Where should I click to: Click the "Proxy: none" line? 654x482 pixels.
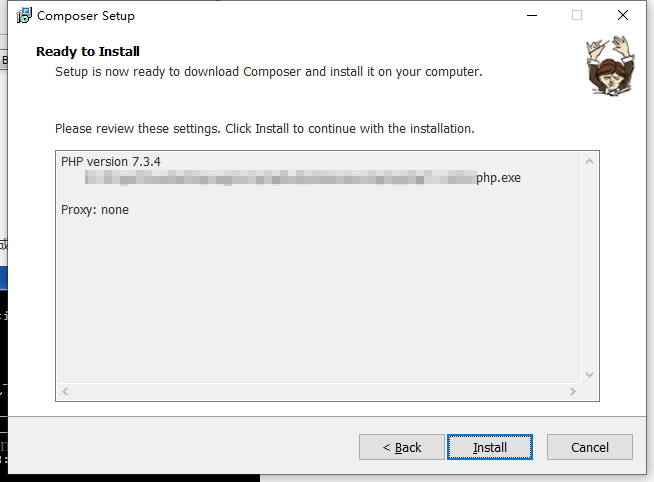95,210
